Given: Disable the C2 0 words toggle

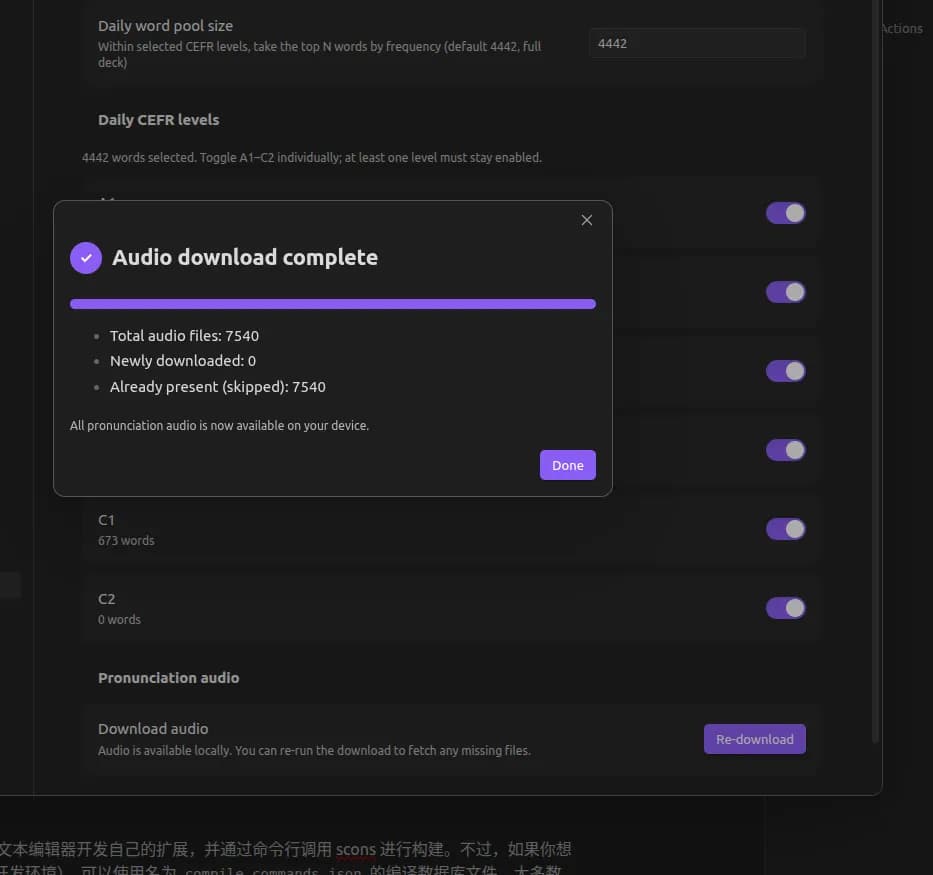Looking at the screenshot, I should 785,608.
